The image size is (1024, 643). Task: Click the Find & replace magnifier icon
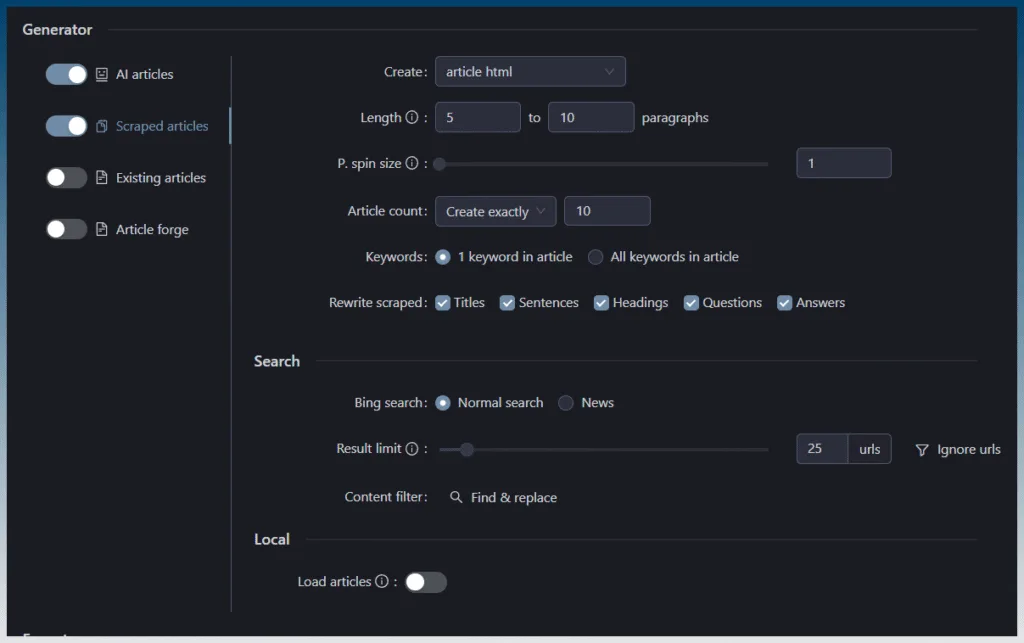click(x=456, y=497)
